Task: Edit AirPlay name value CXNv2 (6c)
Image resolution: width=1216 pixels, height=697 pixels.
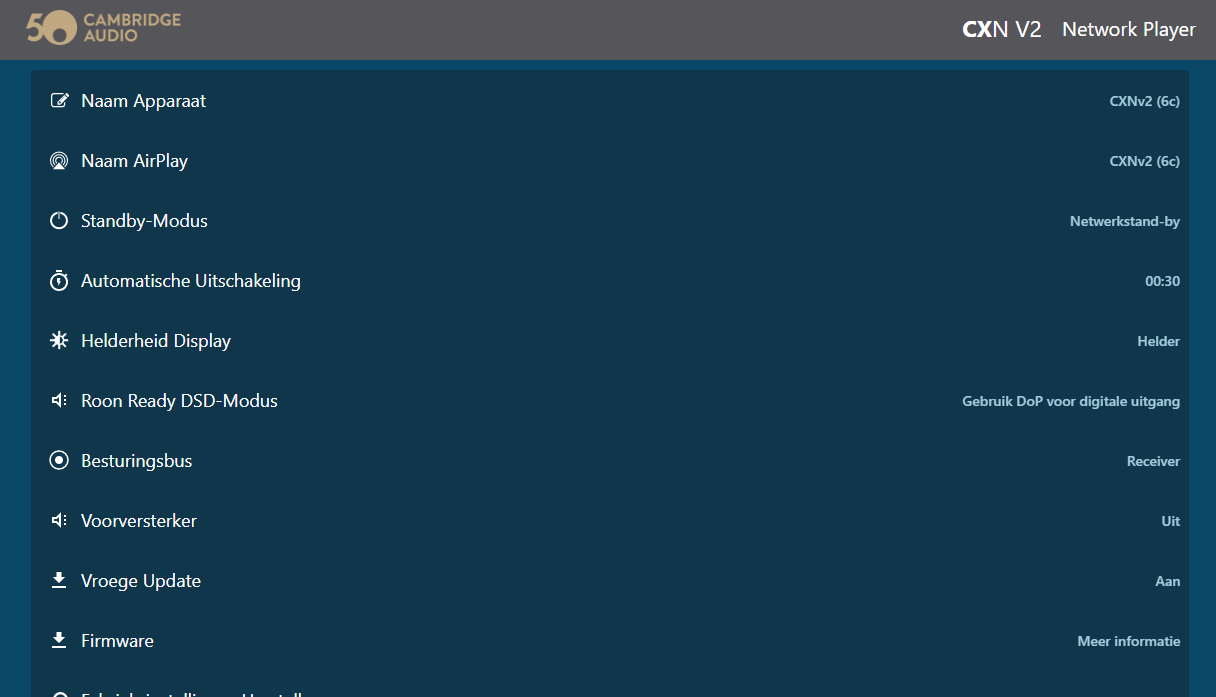Action: point(1145,161)
